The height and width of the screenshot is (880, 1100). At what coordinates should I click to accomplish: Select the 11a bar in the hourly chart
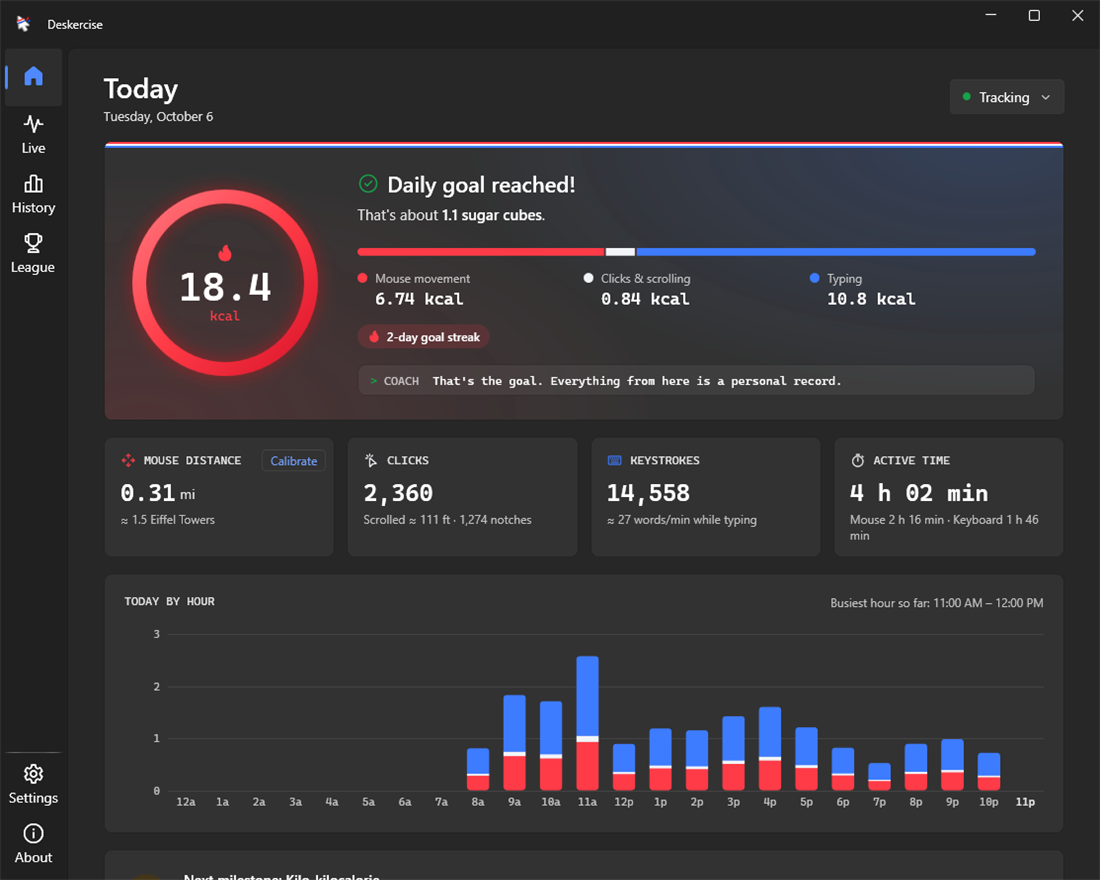coord(587,723)
